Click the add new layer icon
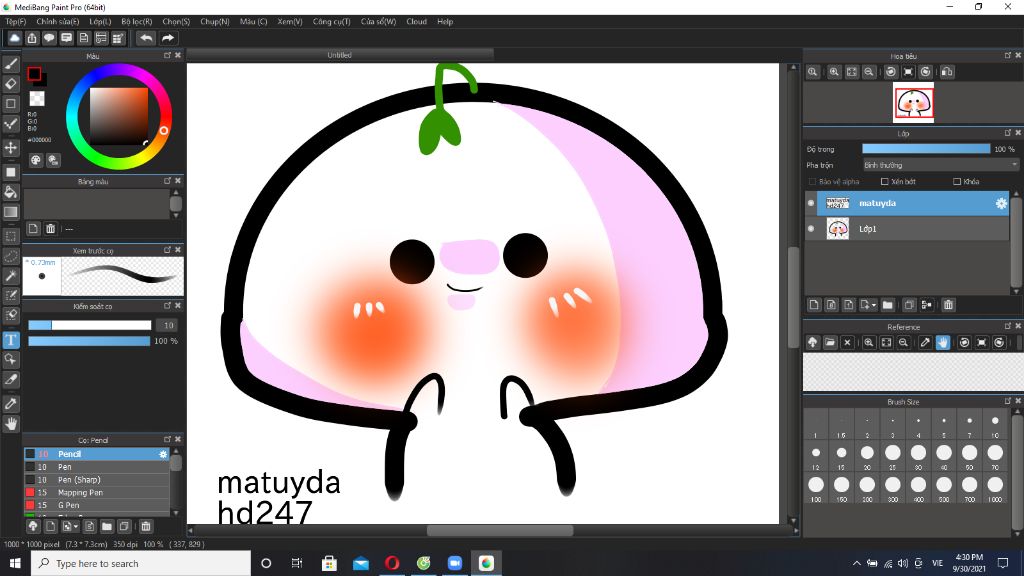Viewport: 1024px width, 576px height. point(814,304)
